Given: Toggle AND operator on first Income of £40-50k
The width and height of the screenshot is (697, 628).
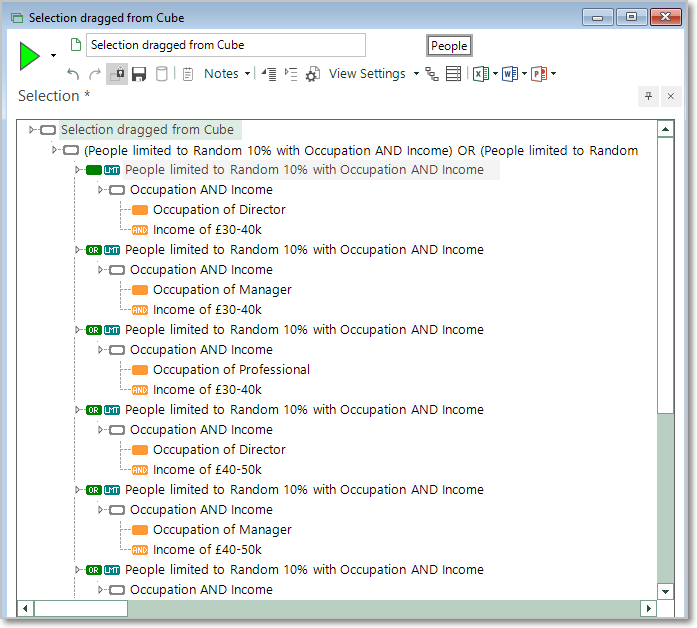Looking at the screenshot, I should click(x=140, y=470).
